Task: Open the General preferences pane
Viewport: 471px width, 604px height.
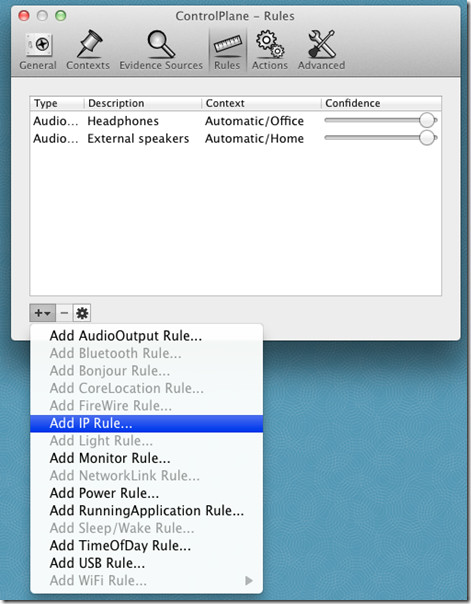Action: (x=38, y=51)
